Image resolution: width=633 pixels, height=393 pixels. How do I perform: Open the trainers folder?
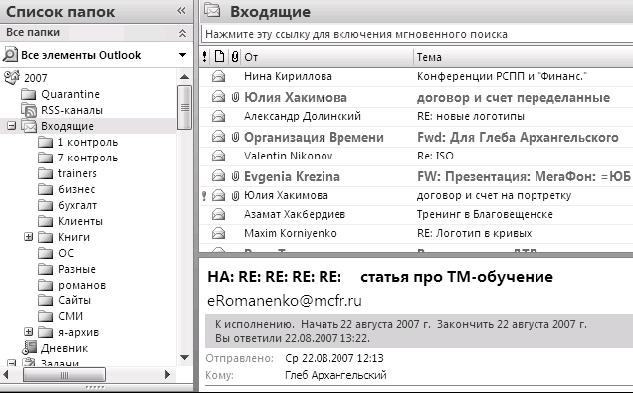(77, 173)
